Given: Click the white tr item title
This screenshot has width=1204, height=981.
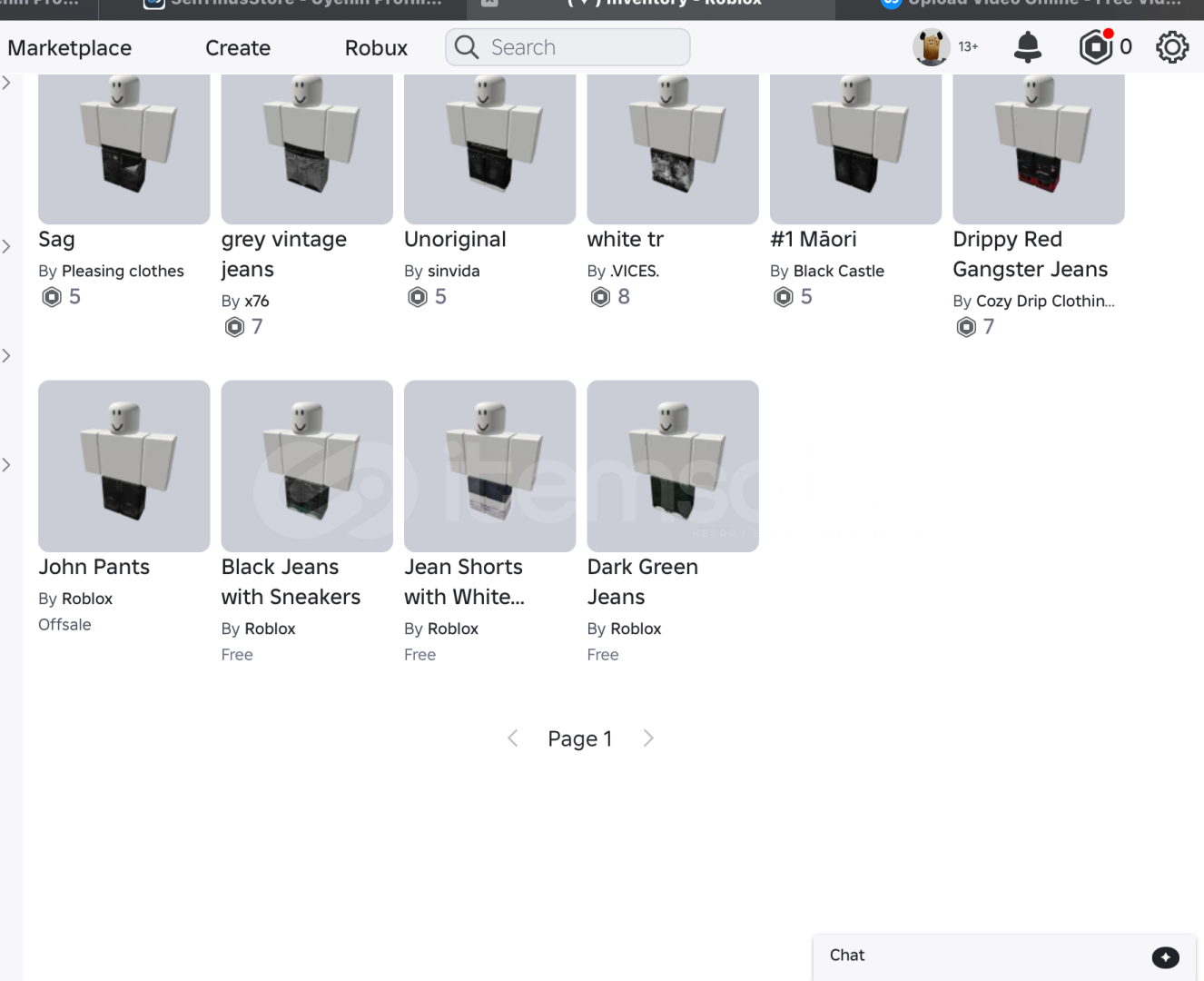Looking at the screenshot, I should click(626, 240).
